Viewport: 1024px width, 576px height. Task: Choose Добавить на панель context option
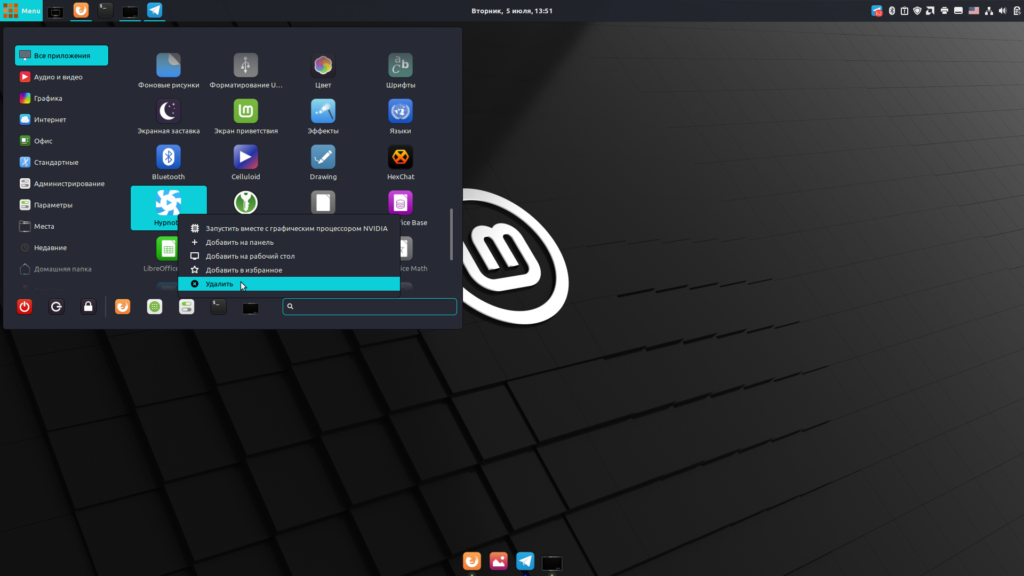point(239,242)
